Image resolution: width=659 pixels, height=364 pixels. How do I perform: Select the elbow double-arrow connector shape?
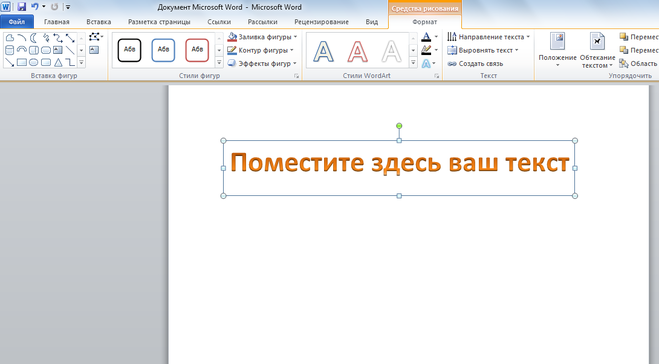click(x=58, y=38)
